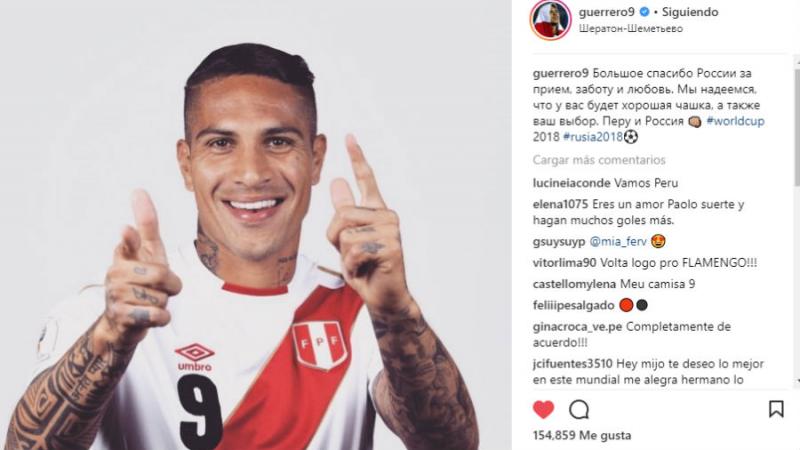Open the @mia_ferv mention
This screenshot has height=450, width=800.
pos(618,241)
